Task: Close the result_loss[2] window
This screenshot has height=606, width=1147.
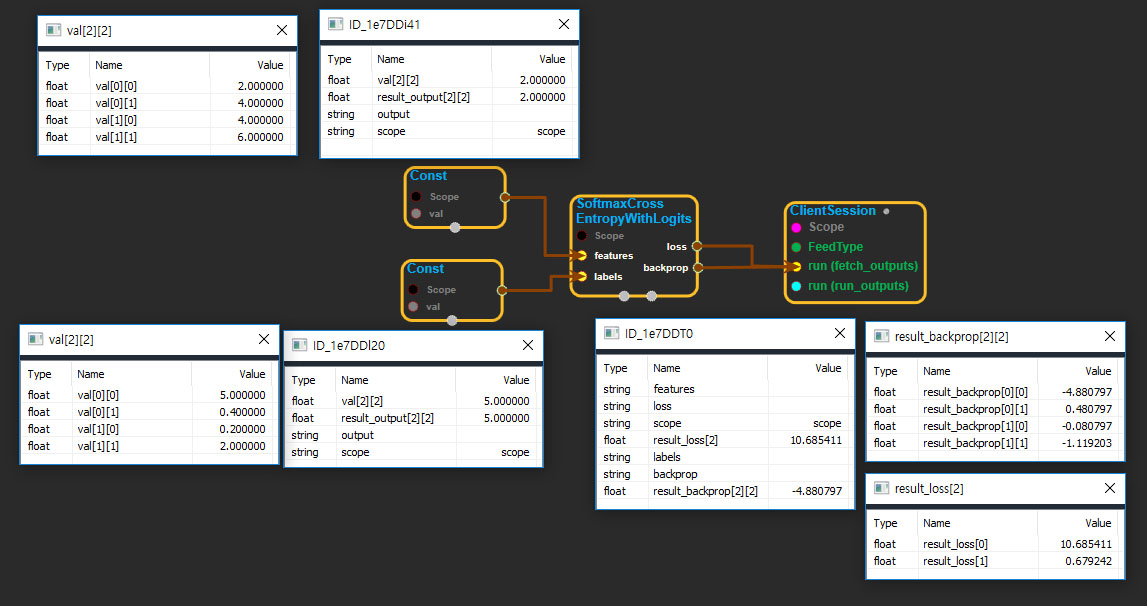Action: point(1109,488)
